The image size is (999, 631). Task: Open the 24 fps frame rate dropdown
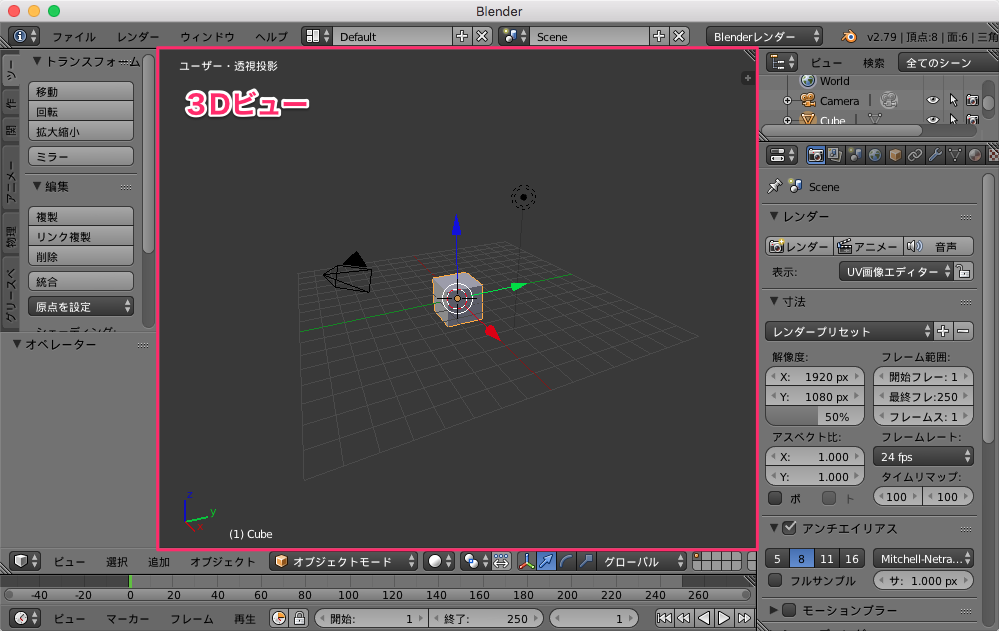pos(923,456)
